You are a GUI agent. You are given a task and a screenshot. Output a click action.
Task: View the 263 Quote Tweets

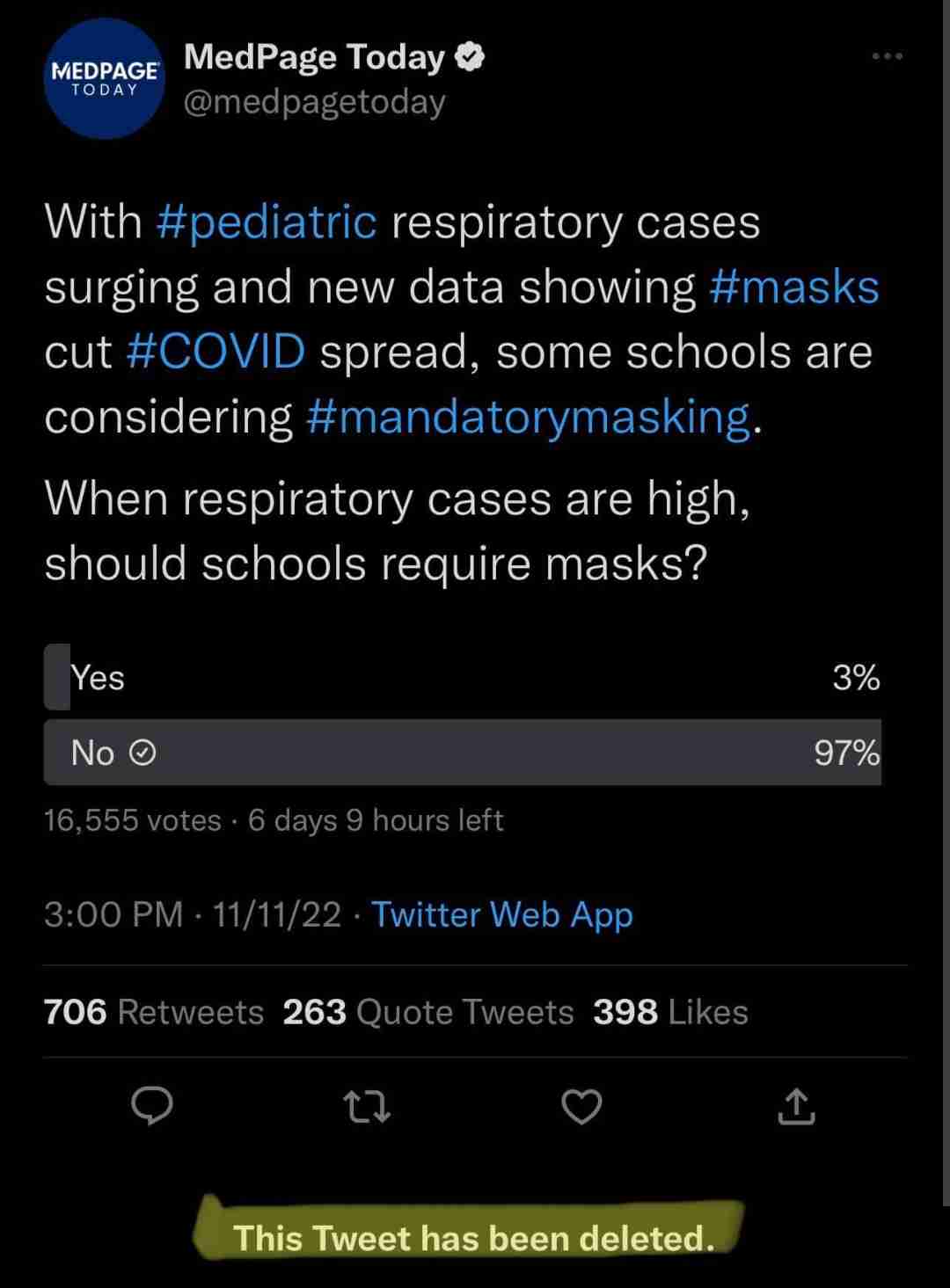428,1012
